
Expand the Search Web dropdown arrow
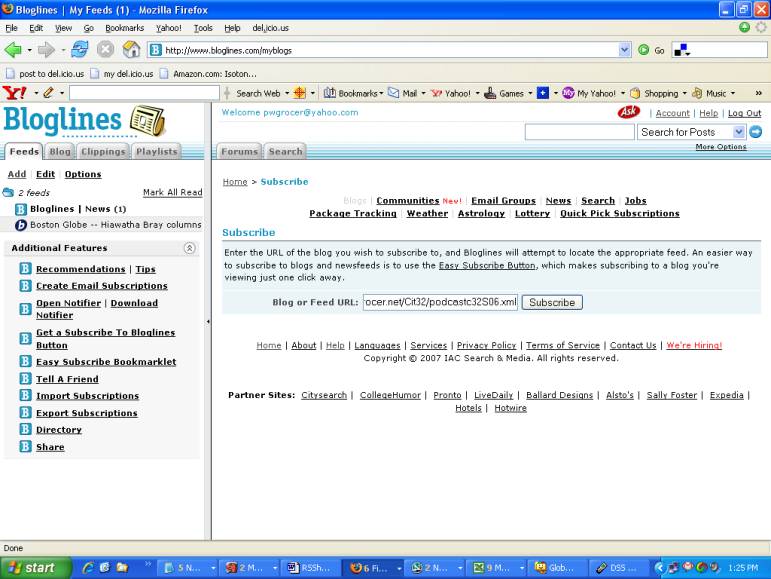pos(287,93)
